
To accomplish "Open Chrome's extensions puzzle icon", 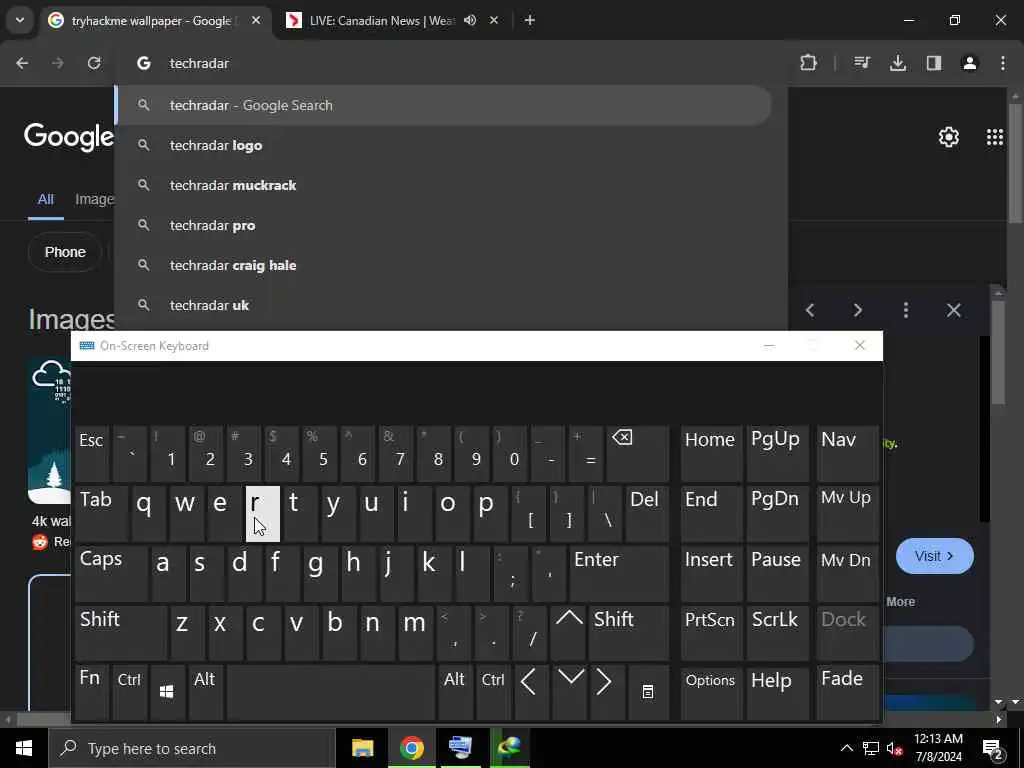I will [x=808, y=63].
